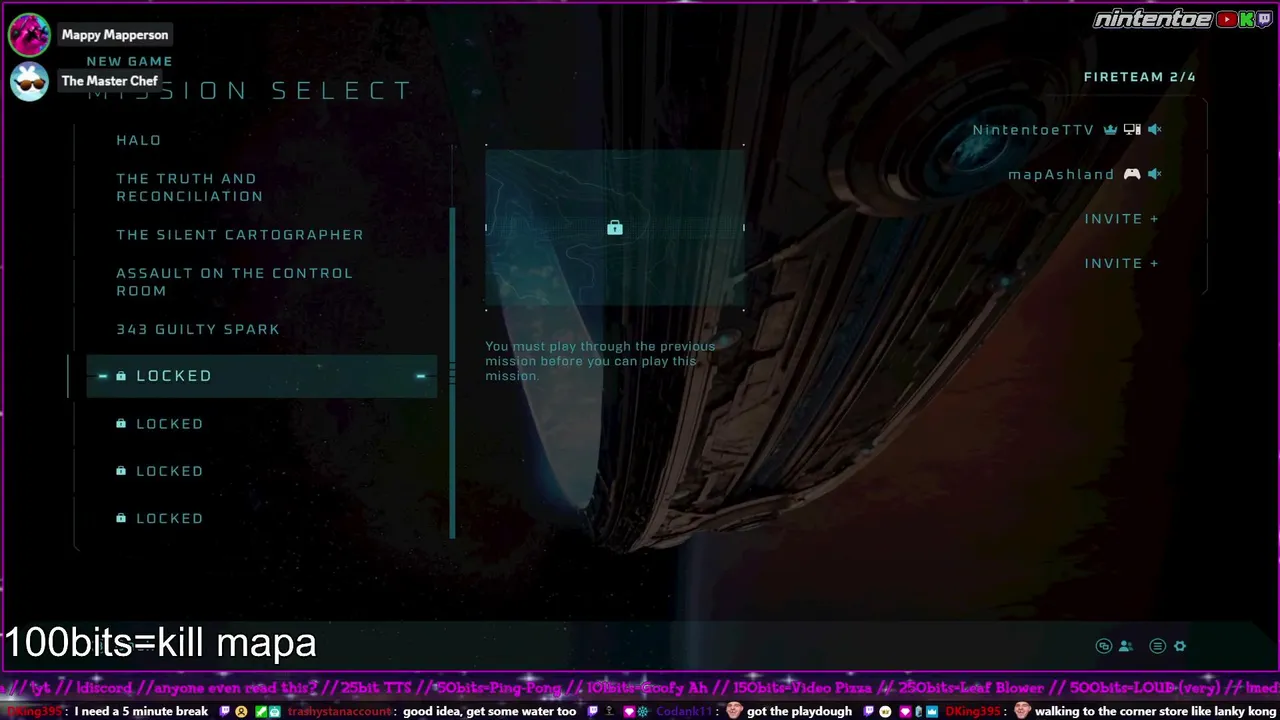Click Mappy Mapperson's avatar in the voice overlay
Image resolution: width=1280 pixels, height=720 pixels.
point(29,35)
